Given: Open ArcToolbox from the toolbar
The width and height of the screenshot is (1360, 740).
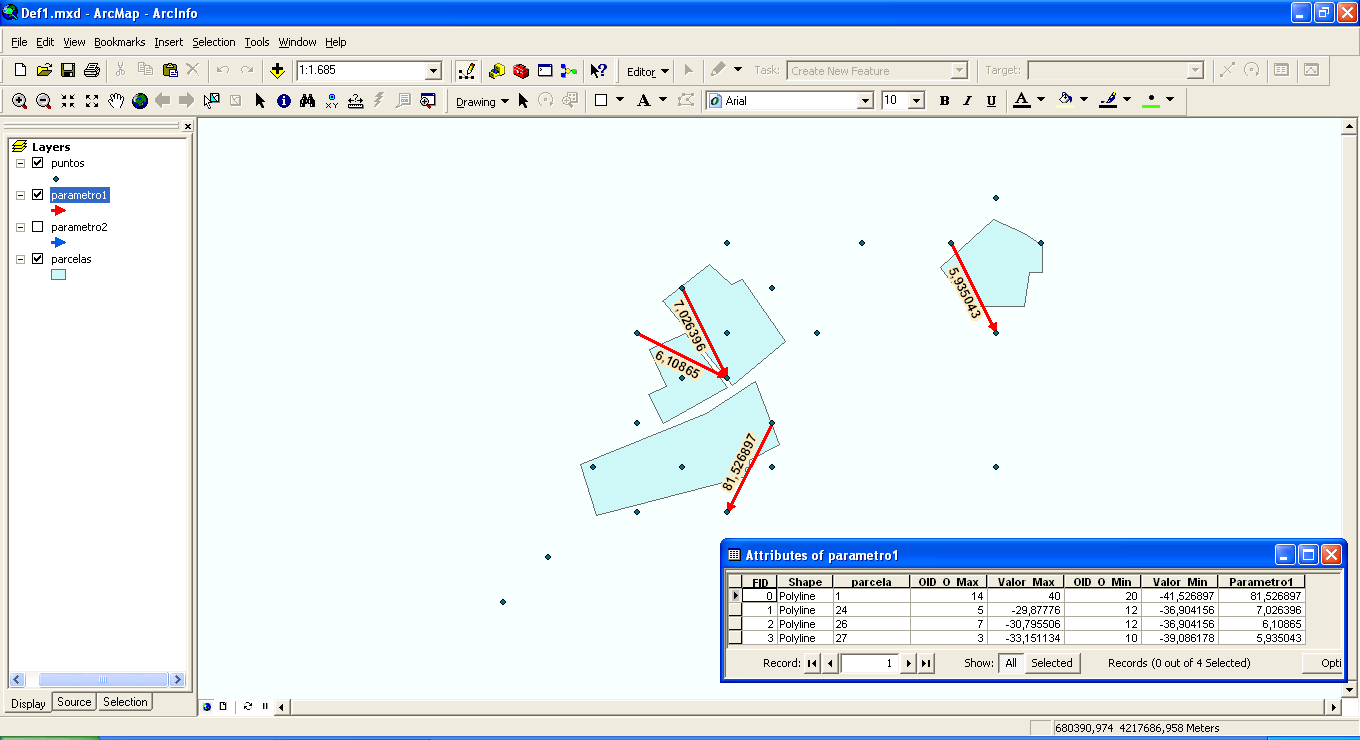Looking at the screenshot, I should point(521,71).
